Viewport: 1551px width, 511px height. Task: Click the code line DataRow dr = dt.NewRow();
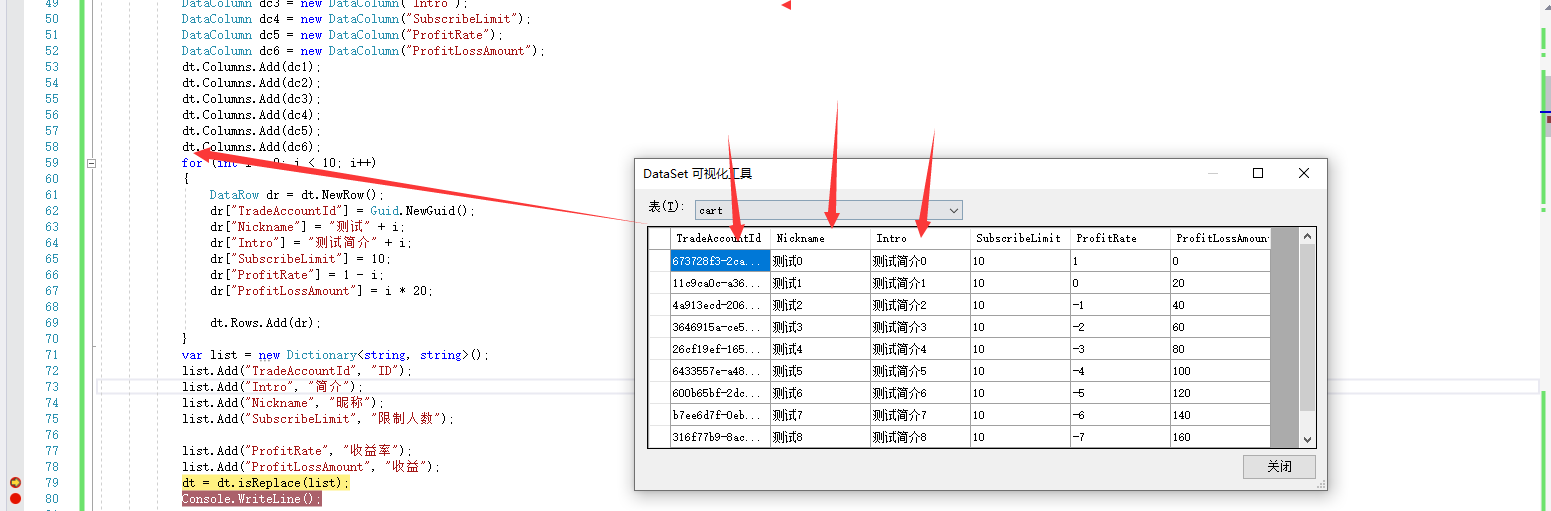click(x=297, y=194)
